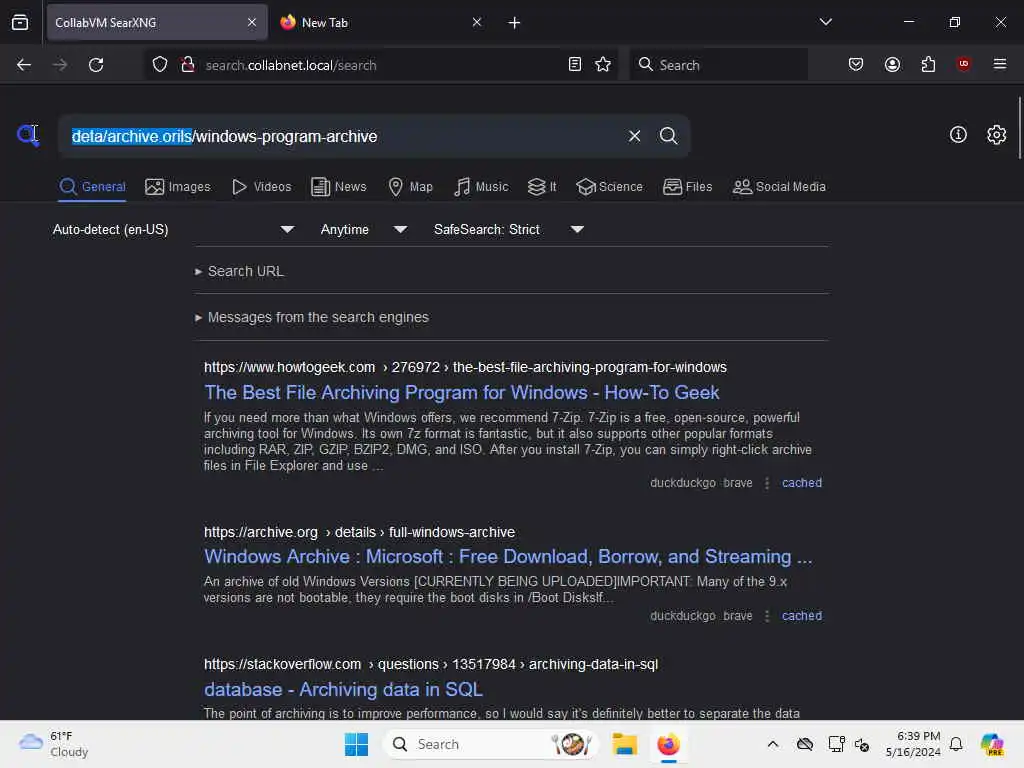This screenshot has height=768, width=1024.
Task: Bookmark this page with the star icon
Action: (x=603, y=64)
